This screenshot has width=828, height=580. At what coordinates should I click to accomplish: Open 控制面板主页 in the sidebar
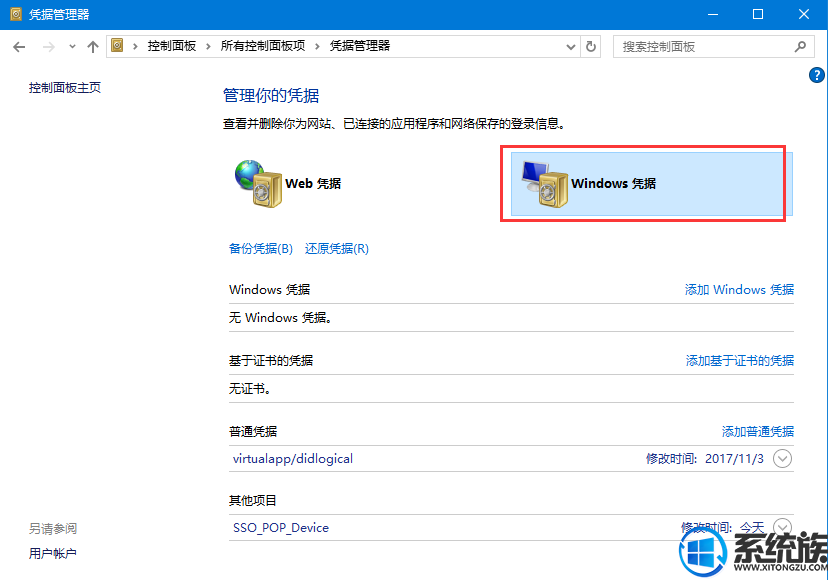click(64, 88)
